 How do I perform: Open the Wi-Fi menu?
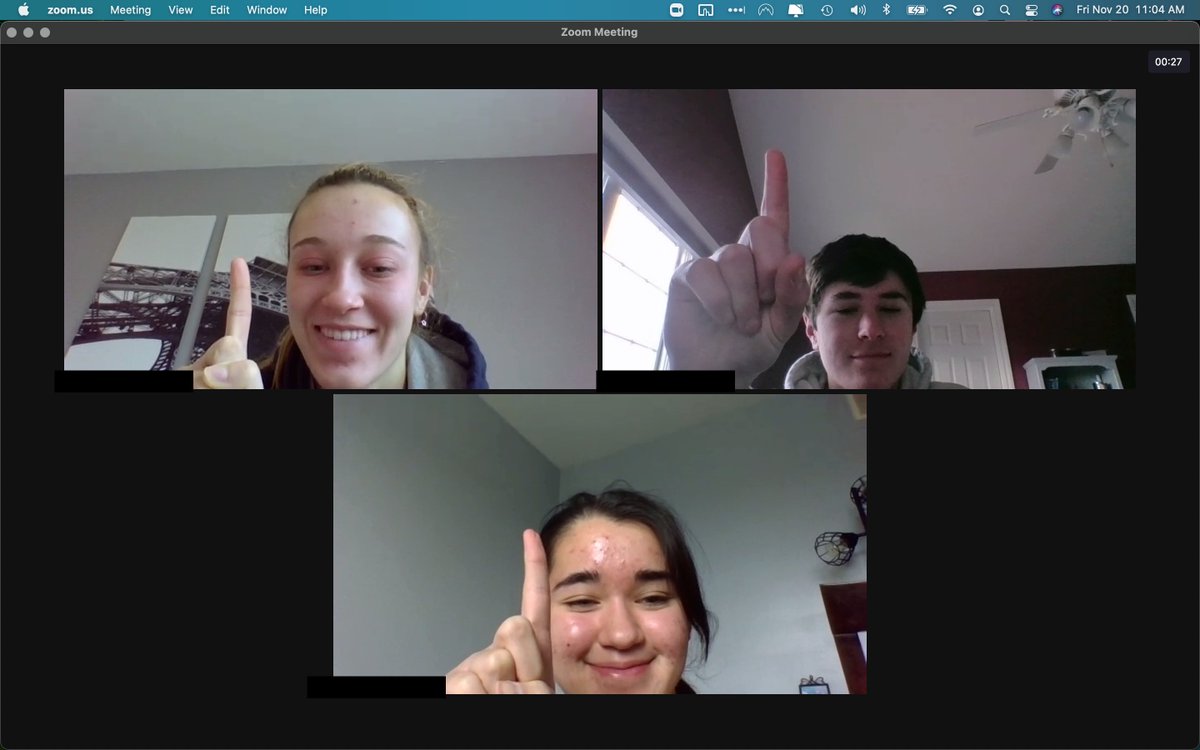coord(950,10)
